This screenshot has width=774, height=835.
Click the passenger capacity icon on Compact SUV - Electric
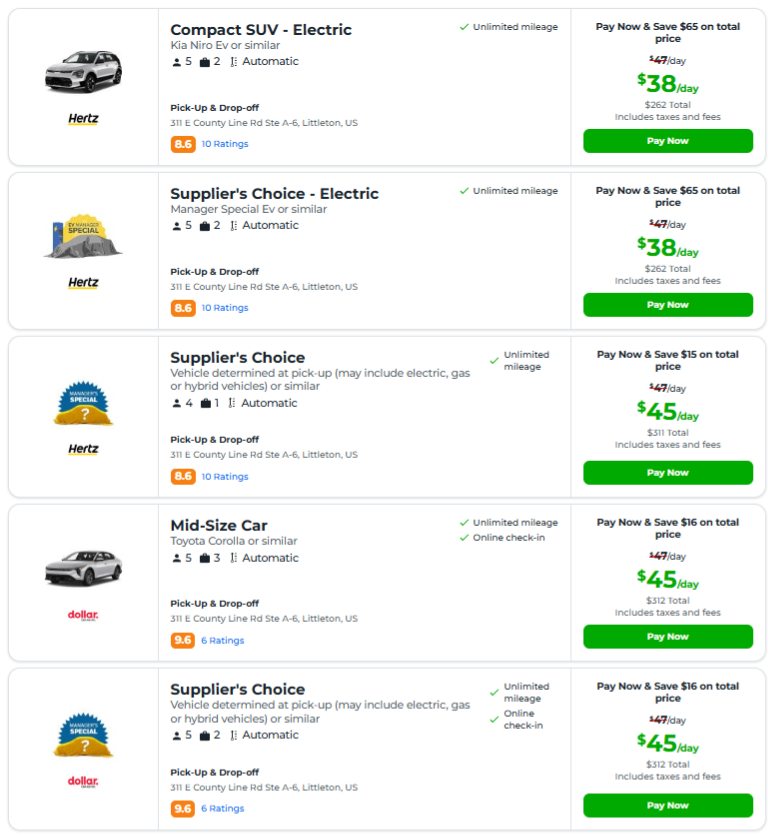click(x=177, y=61)
